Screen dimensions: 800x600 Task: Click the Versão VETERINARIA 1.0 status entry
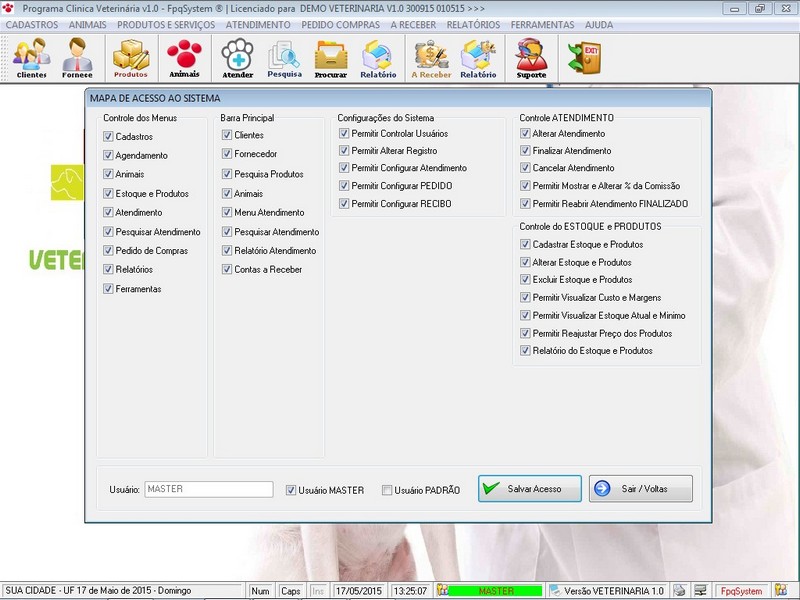point(613,591)
